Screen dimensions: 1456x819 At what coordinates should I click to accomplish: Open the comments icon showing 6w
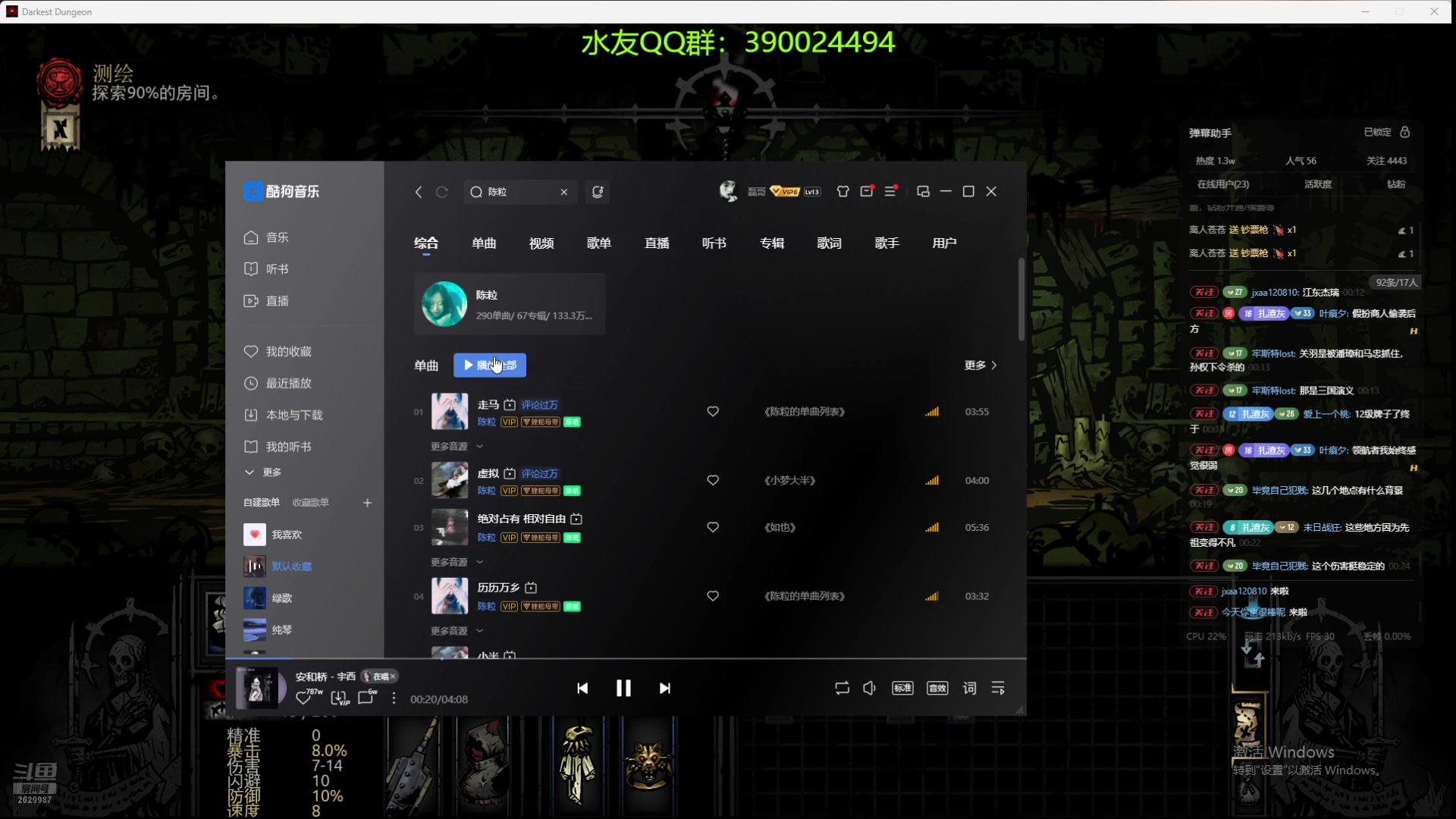coord(367,696)
